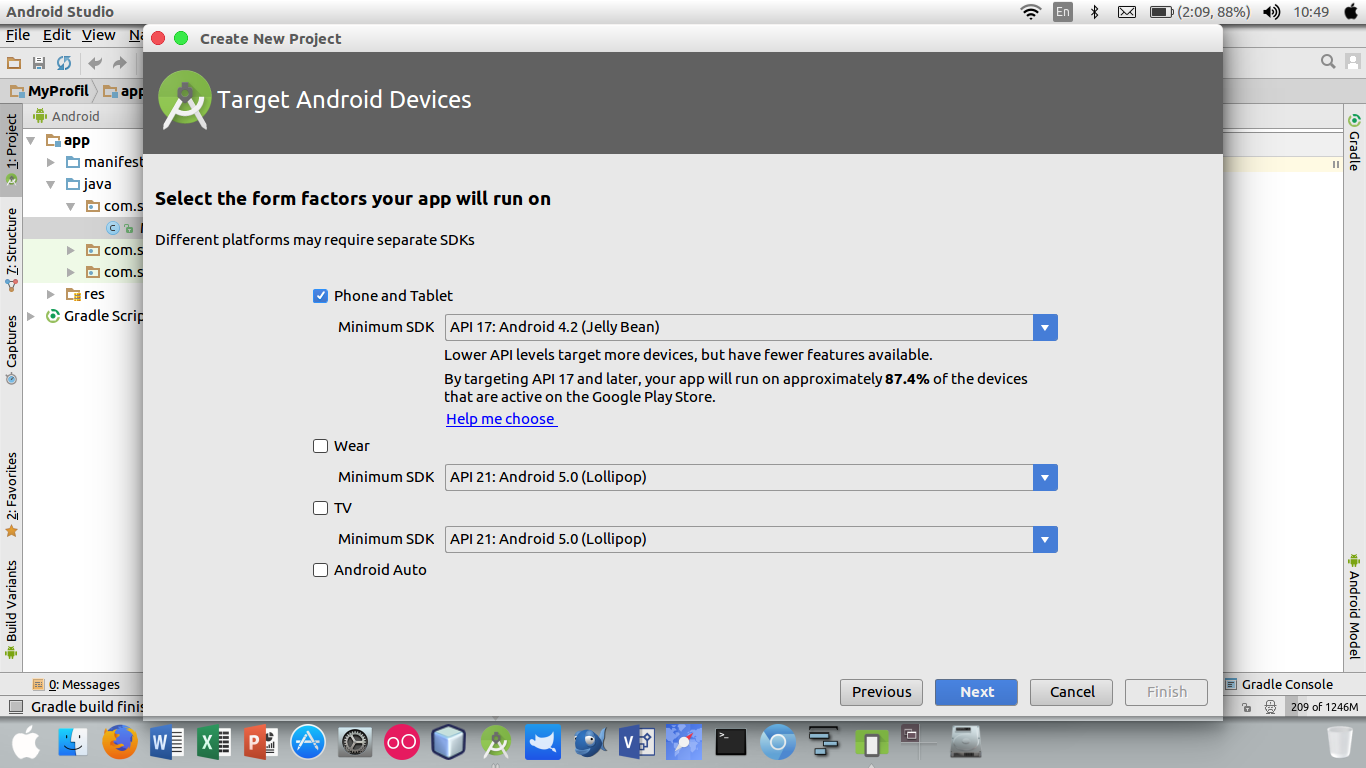Uncheck the Phone and Tablet form factor
The width and height of the screenshot is (1366, 768).
320,295
